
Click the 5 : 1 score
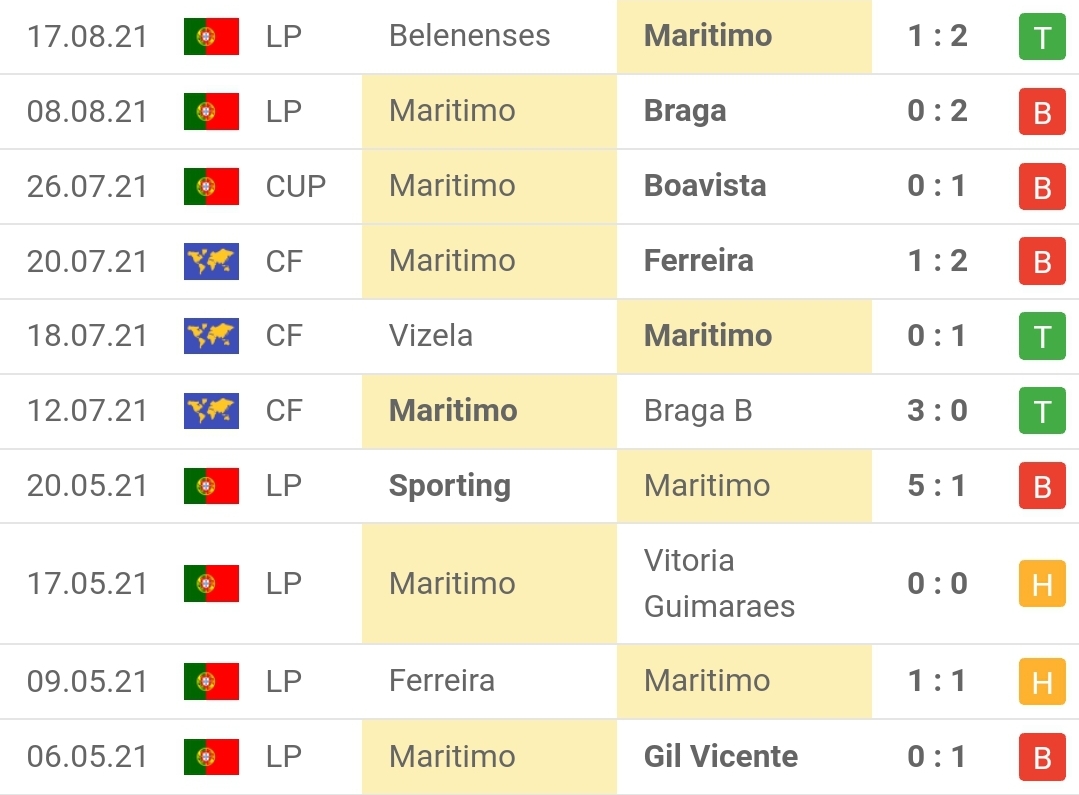coord(937,486)
